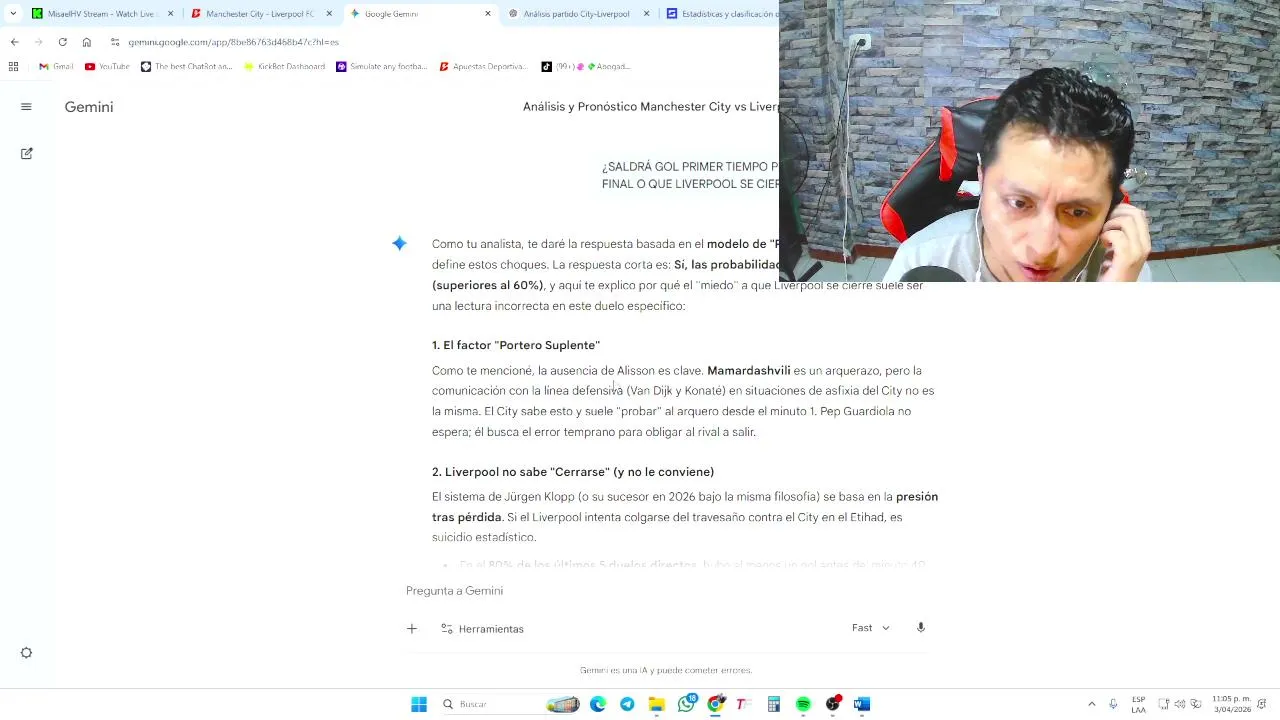Close the MisaelHV Stream tab

170,14
